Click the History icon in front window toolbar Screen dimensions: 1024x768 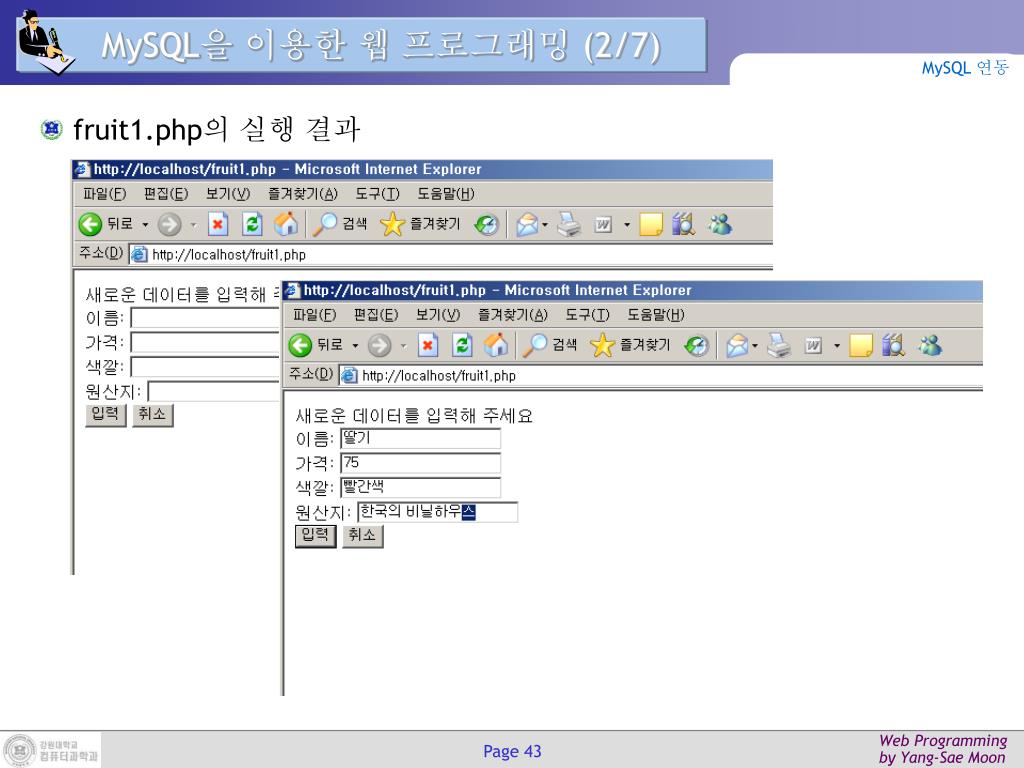coord(697,345)
